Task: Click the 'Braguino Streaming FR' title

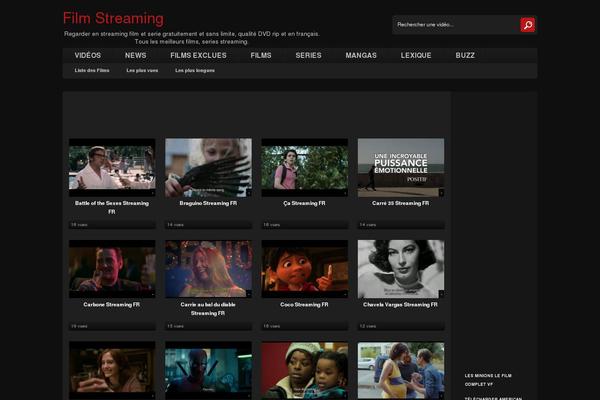Action: pyautogui.click(x=208, y=203)
